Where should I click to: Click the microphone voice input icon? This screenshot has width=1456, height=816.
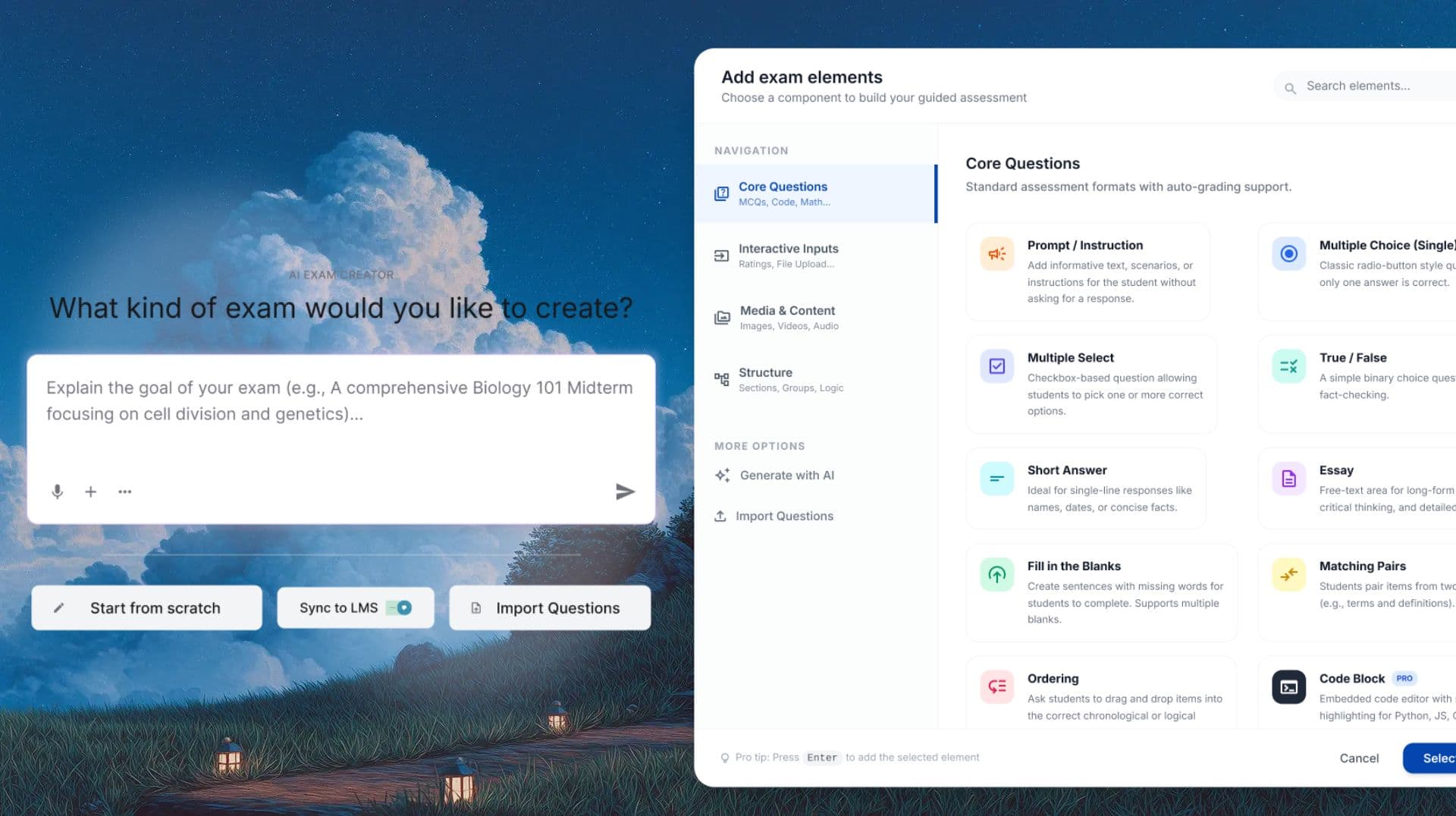click(x=57, y=491)
